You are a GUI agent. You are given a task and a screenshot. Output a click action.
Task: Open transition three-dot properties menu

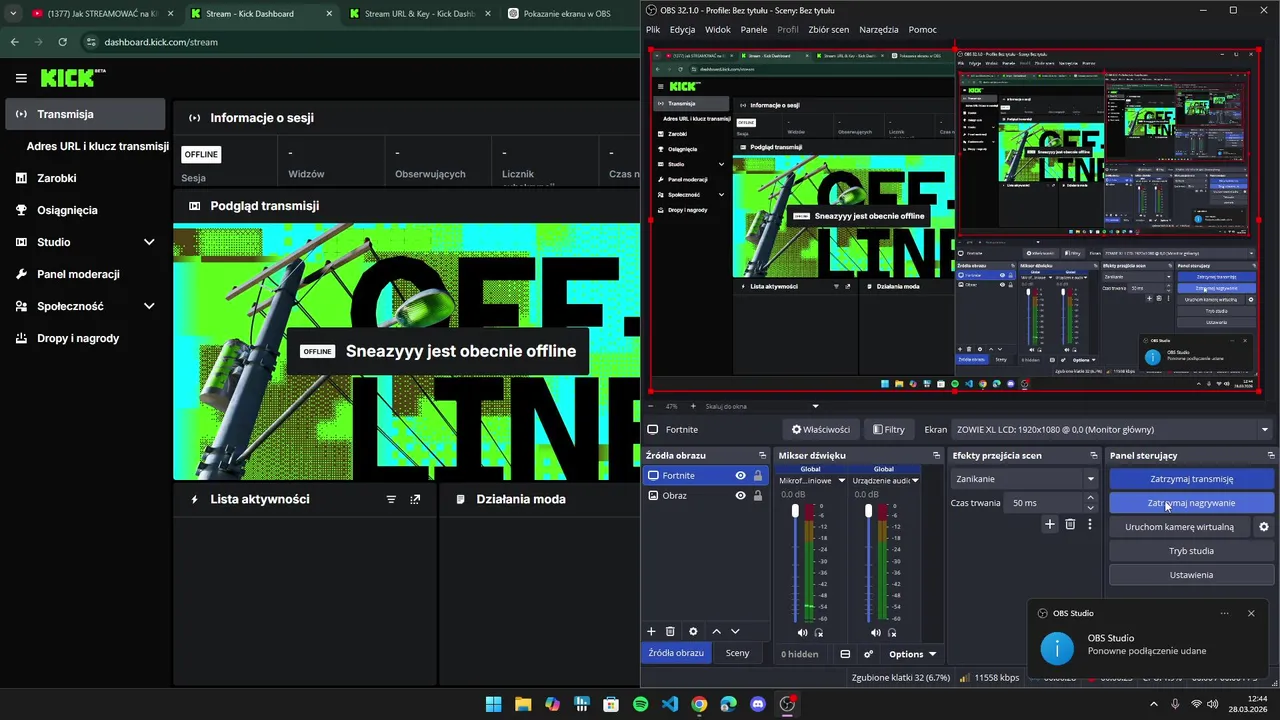[1090, 524]
